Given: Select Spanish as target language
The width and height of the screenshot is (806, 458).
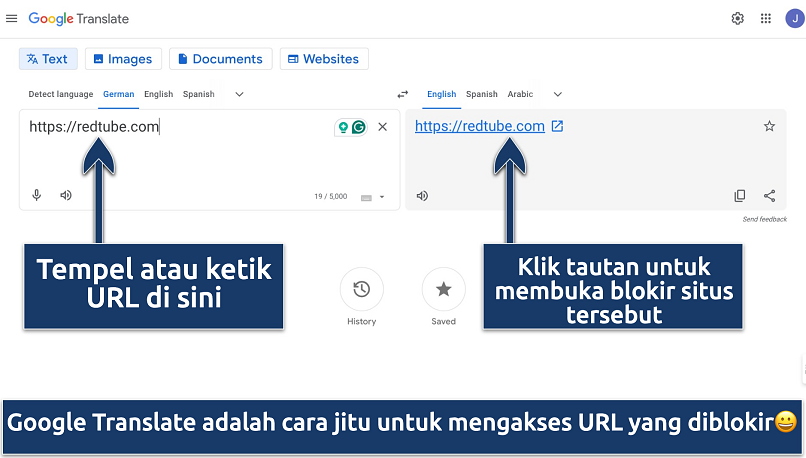Looking at the screenshot, I should pos(482,94).
